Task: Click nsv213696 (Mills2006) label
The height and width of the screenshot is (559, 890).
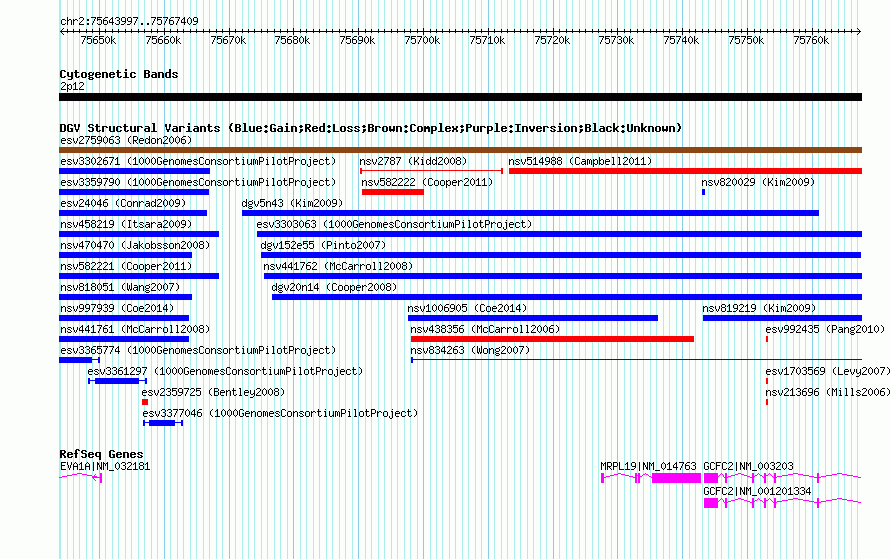Action: tap(827, 392)
